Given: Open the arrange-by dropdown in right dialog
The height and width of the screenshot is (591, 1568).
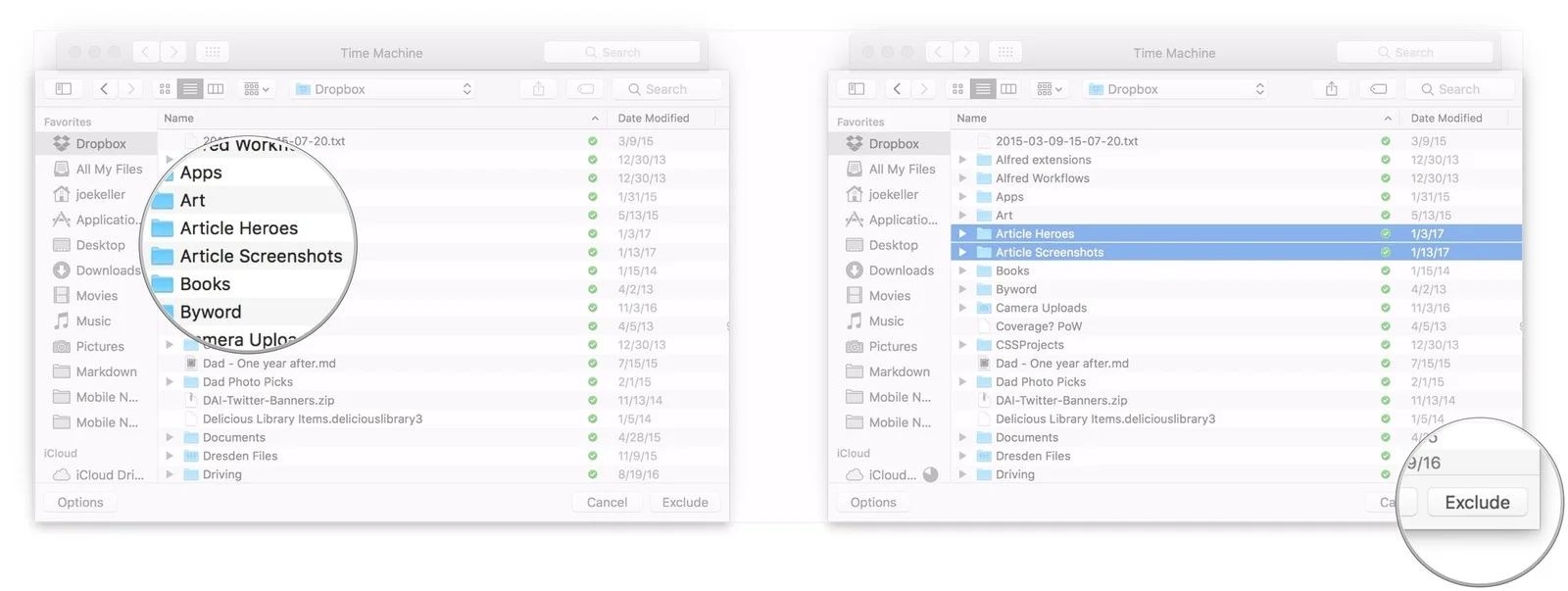Looking at the screenshot, I should tap(1049, 89).
